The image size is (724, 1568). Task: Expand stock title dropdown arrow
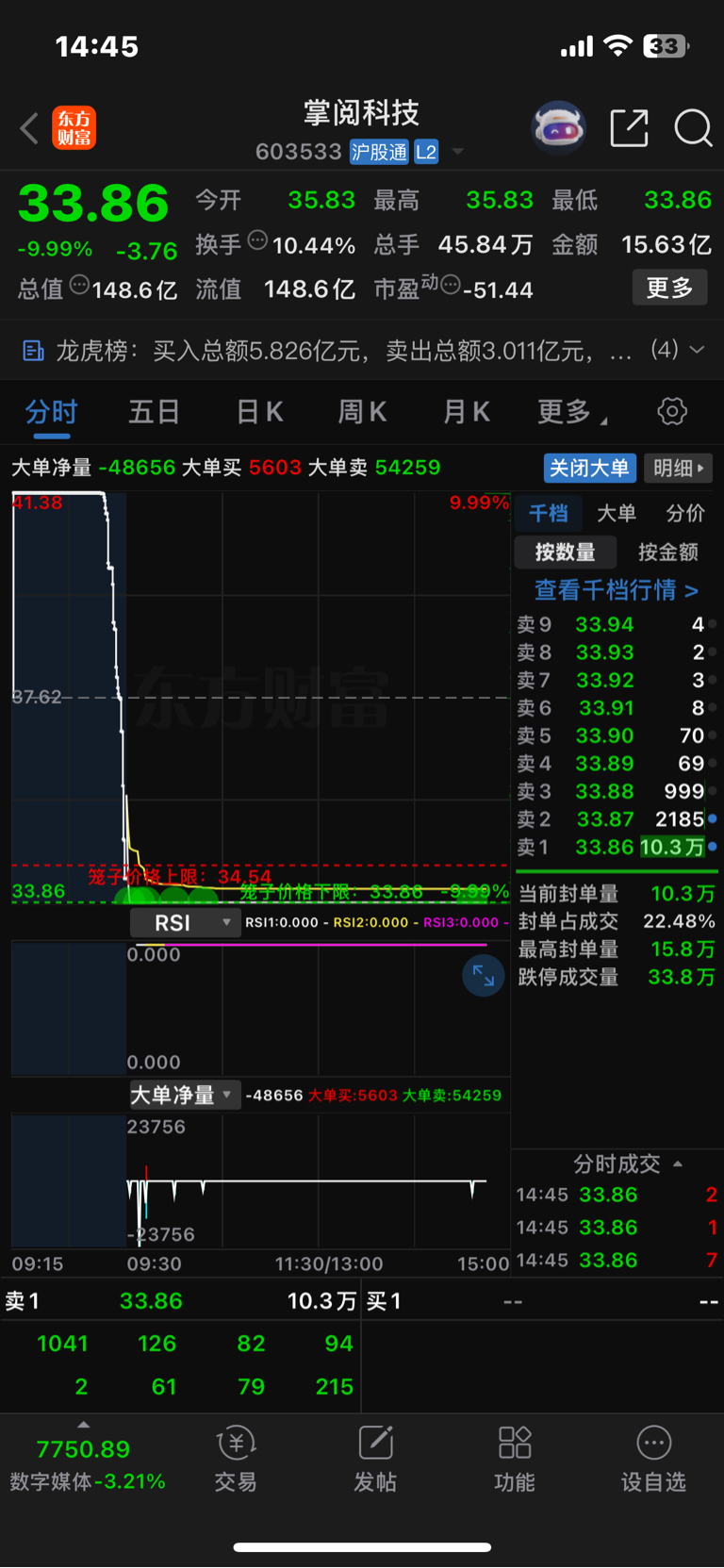click(458, 152)
